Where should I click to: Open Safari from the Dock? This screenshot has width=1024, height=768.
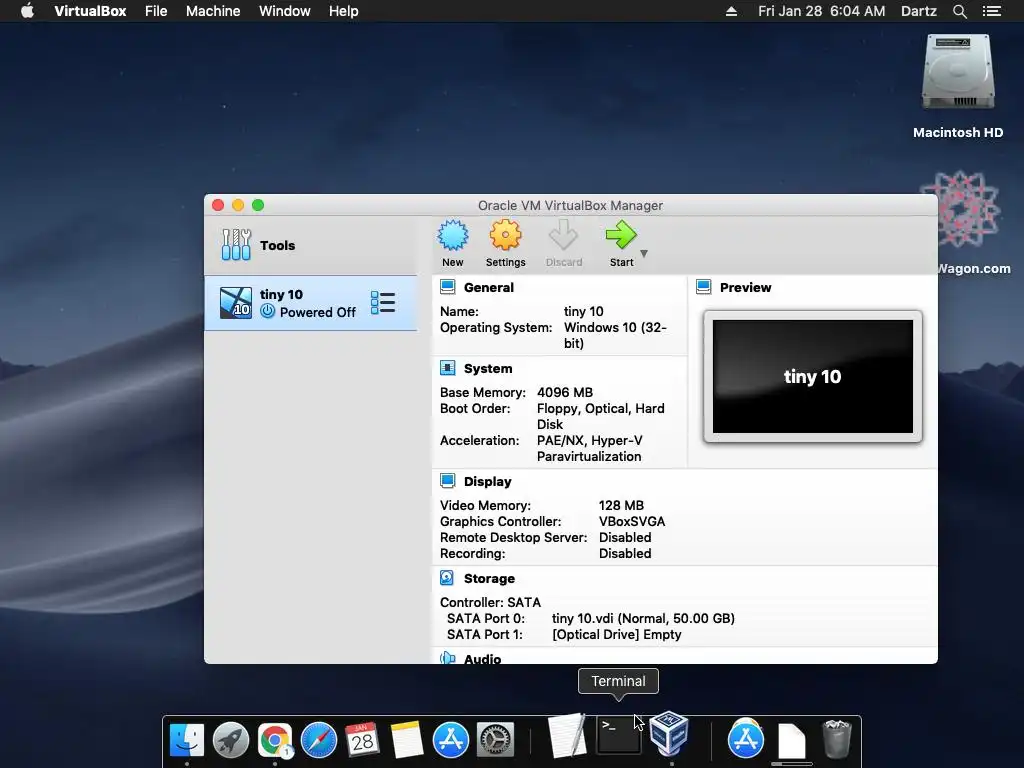[x=319, y=741]
